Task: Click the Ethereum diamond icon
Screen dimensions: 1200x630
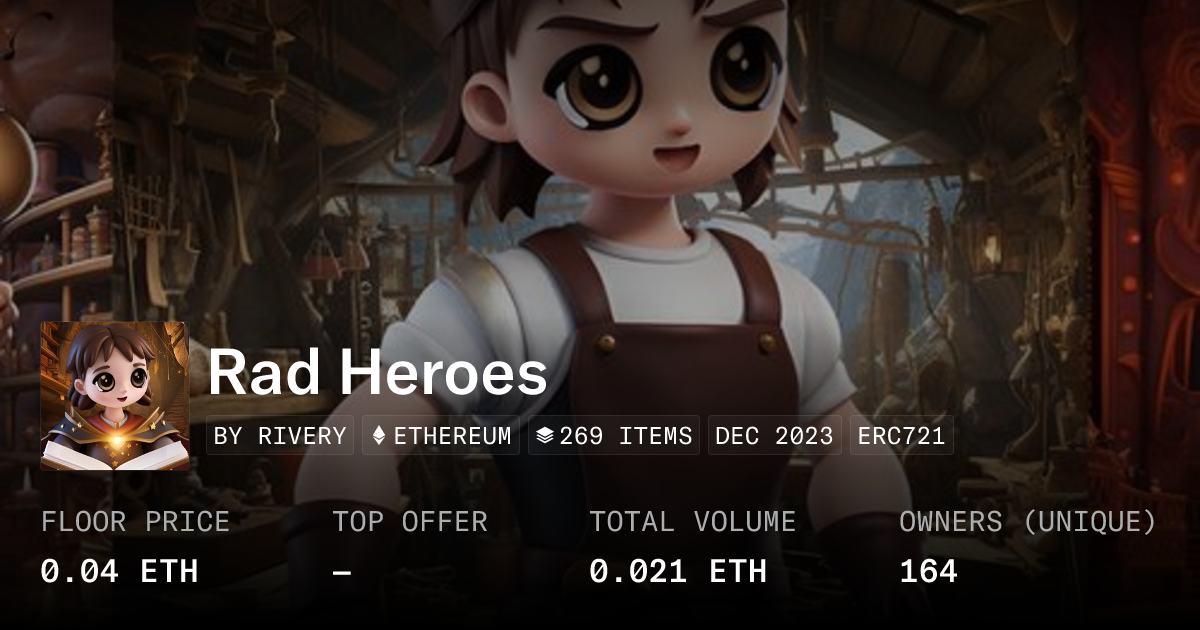Action: (x=379, y=436)
